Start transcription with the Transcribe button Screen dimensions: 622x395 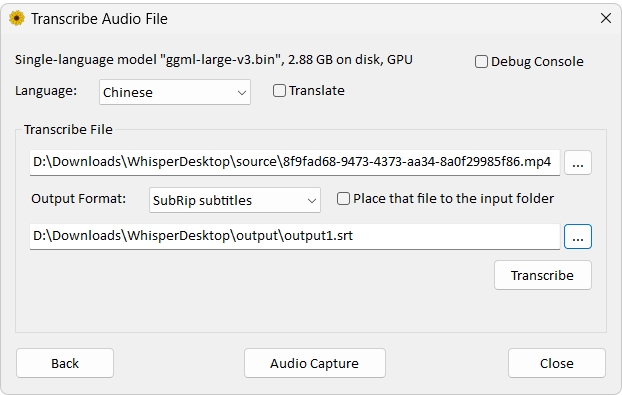543,275
